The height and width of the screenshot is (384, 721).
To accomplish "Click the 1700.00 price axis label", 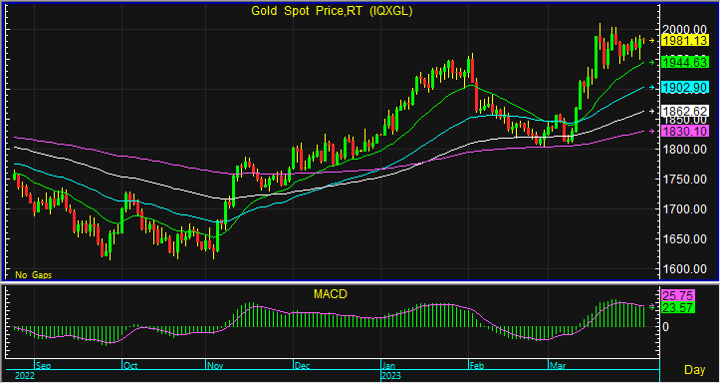I will point(685,209).
